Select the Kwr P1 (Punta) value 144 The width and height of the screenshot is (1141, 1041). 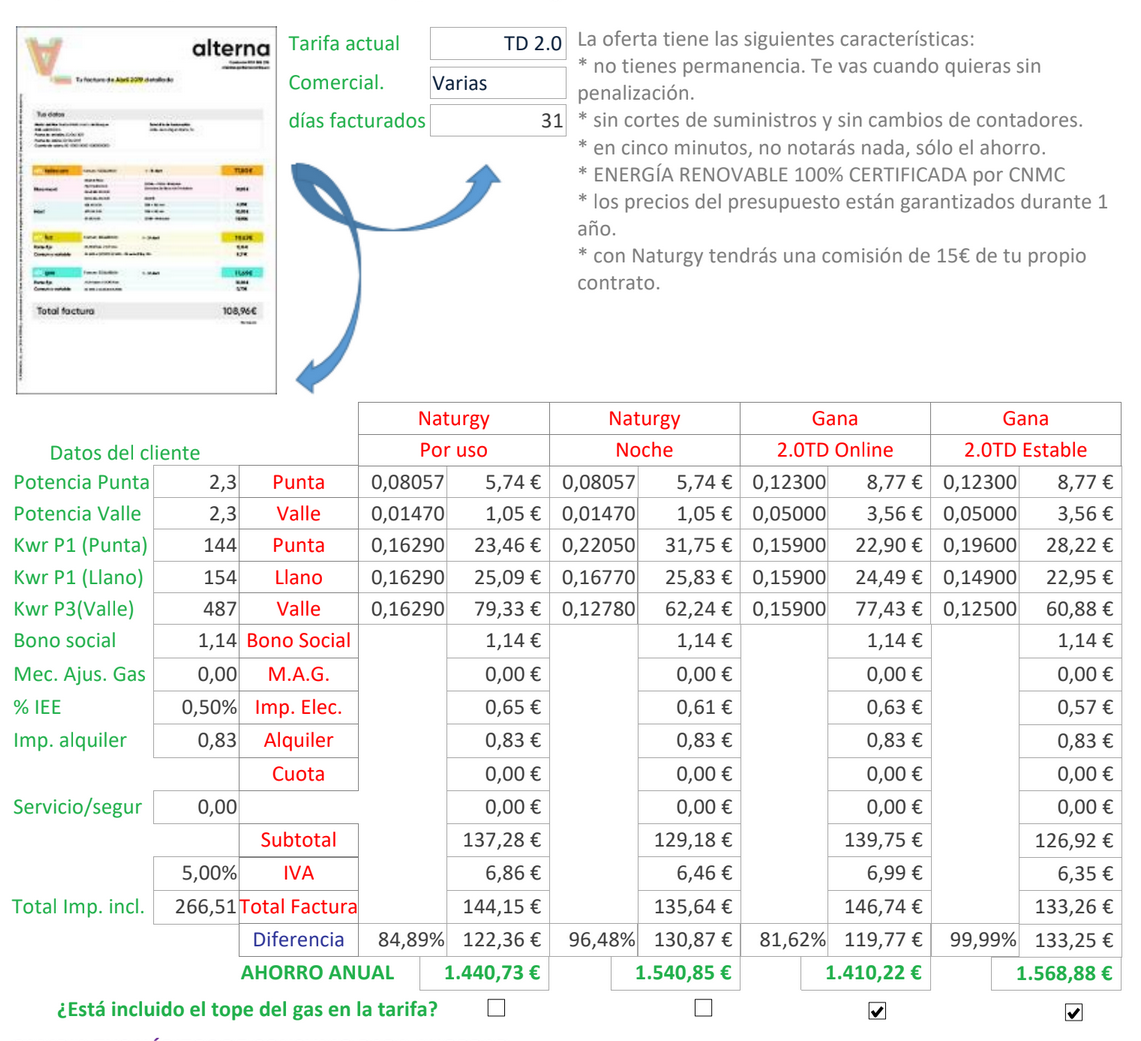(196, 546)
